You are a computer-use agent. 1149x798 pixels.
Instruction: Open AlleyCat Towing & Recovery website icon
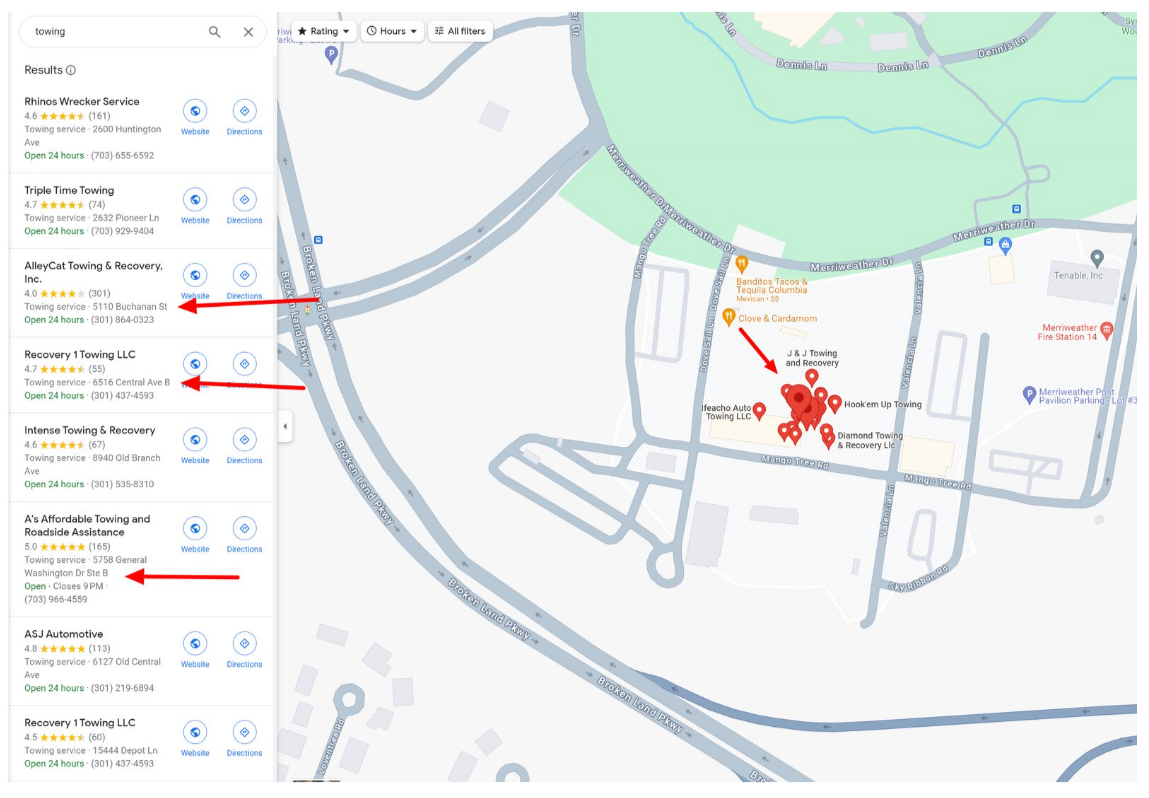(195, 275)
